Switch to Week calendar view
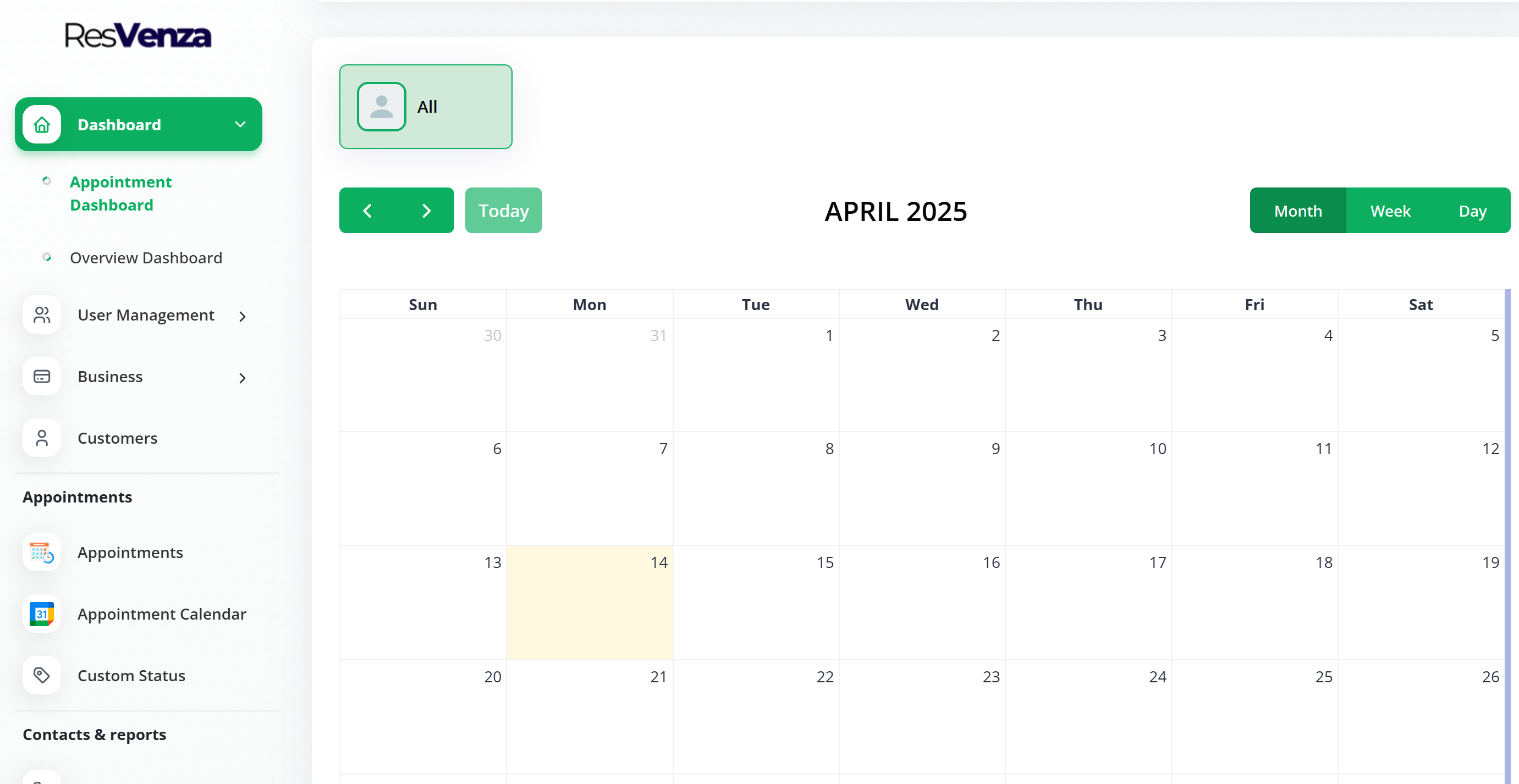1519x784 pixels. [1389, 211]
